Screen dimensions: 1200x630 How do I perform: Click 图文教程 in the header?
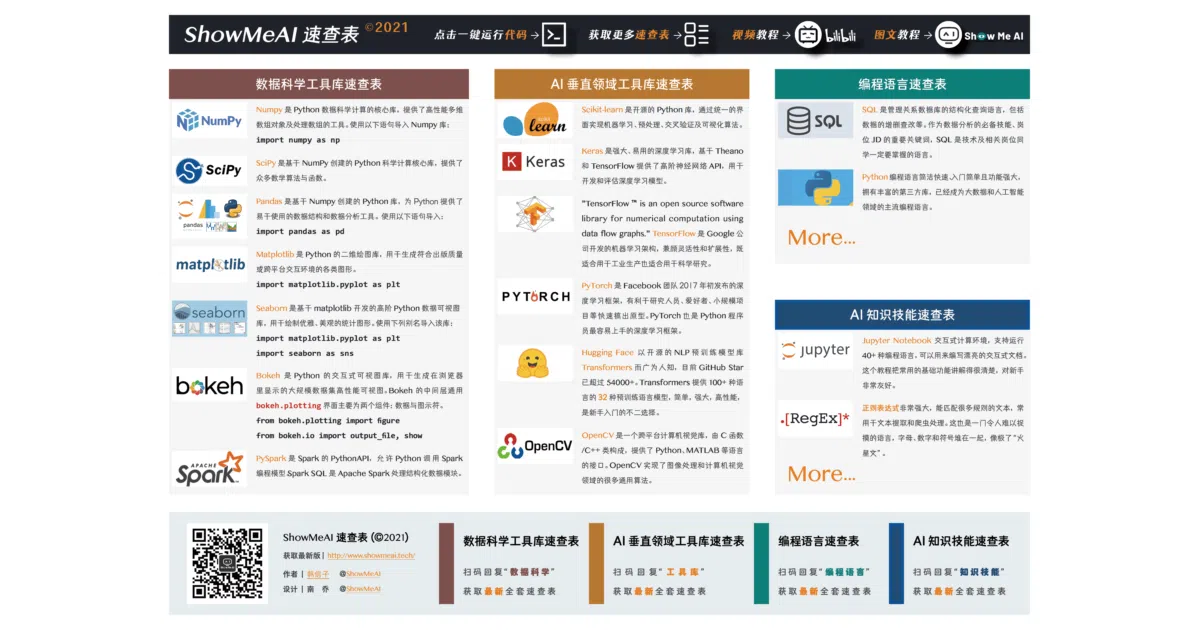897,35
